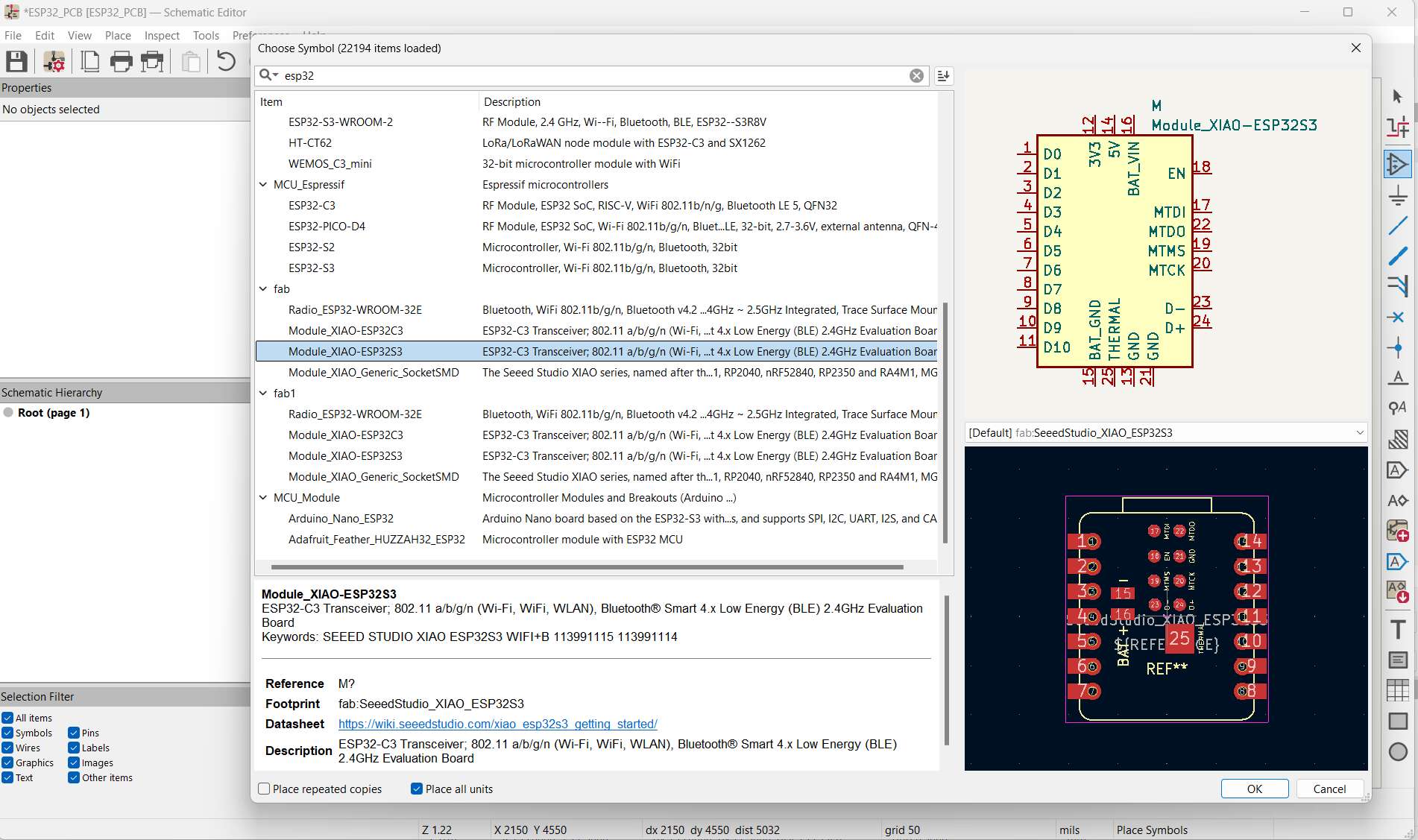Clear the esp32 search query
This screenshot has height=840, width=1418.
click(x=916, y=75)
